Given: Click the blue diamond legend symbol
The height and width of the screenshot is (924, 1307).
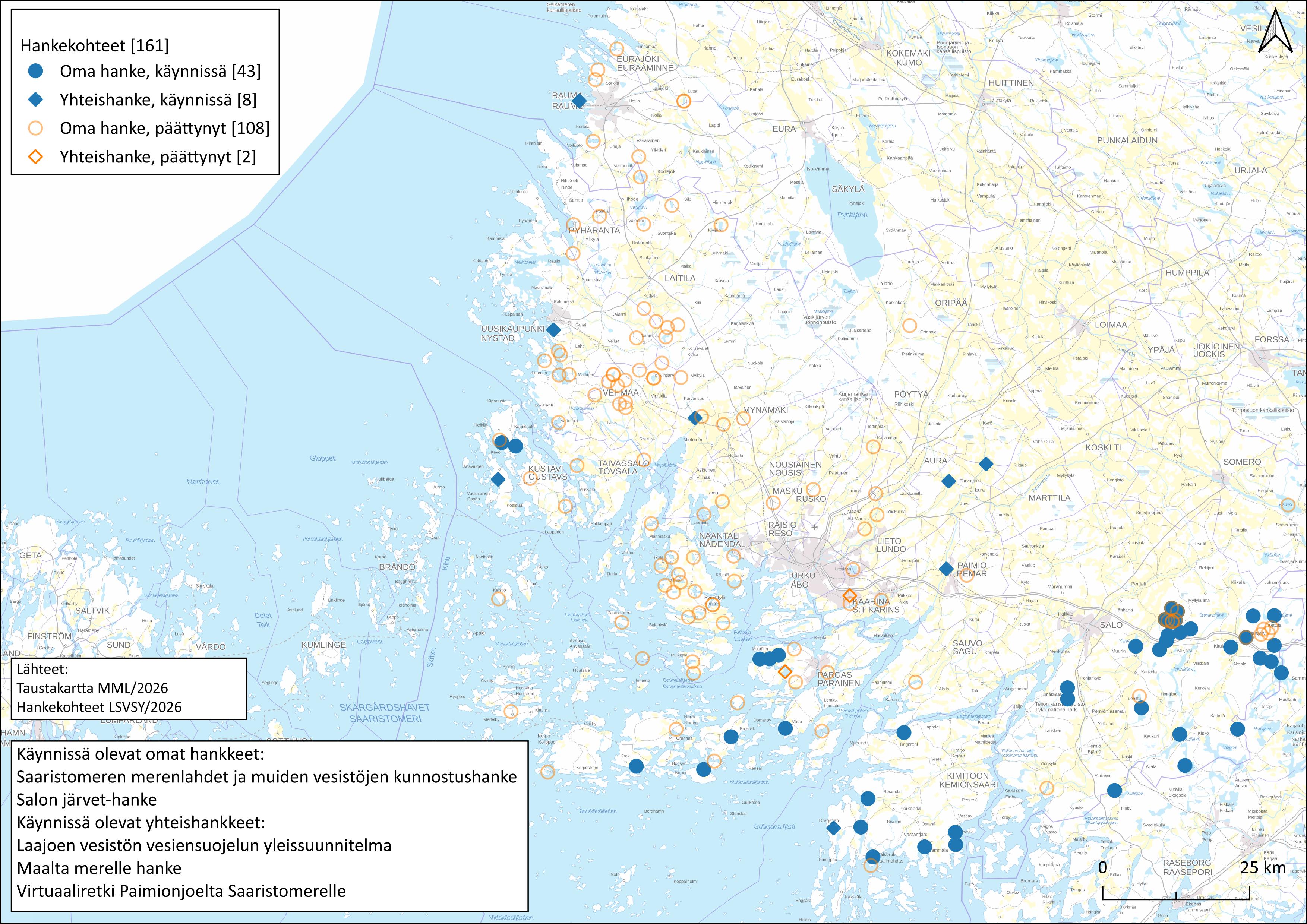Looking at the screenshot, I should pyautogui.click(x=35, y=100).
